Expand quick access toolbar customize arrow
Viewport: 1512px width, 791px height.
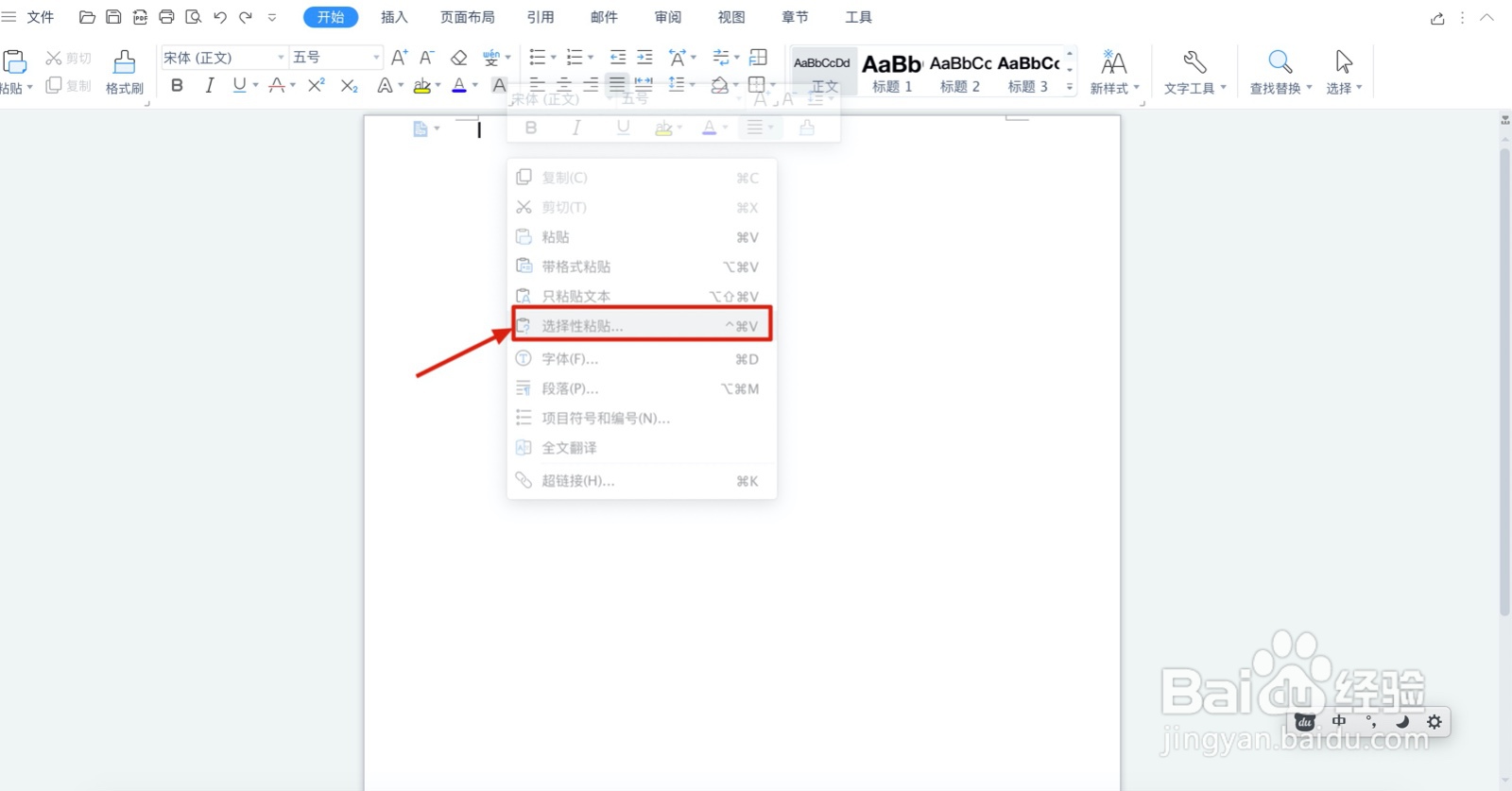(272, 17)
